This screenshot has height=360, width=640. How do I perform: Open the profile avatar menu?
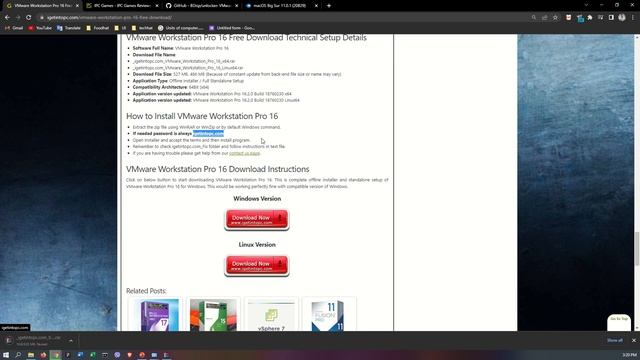coord(622,18)
